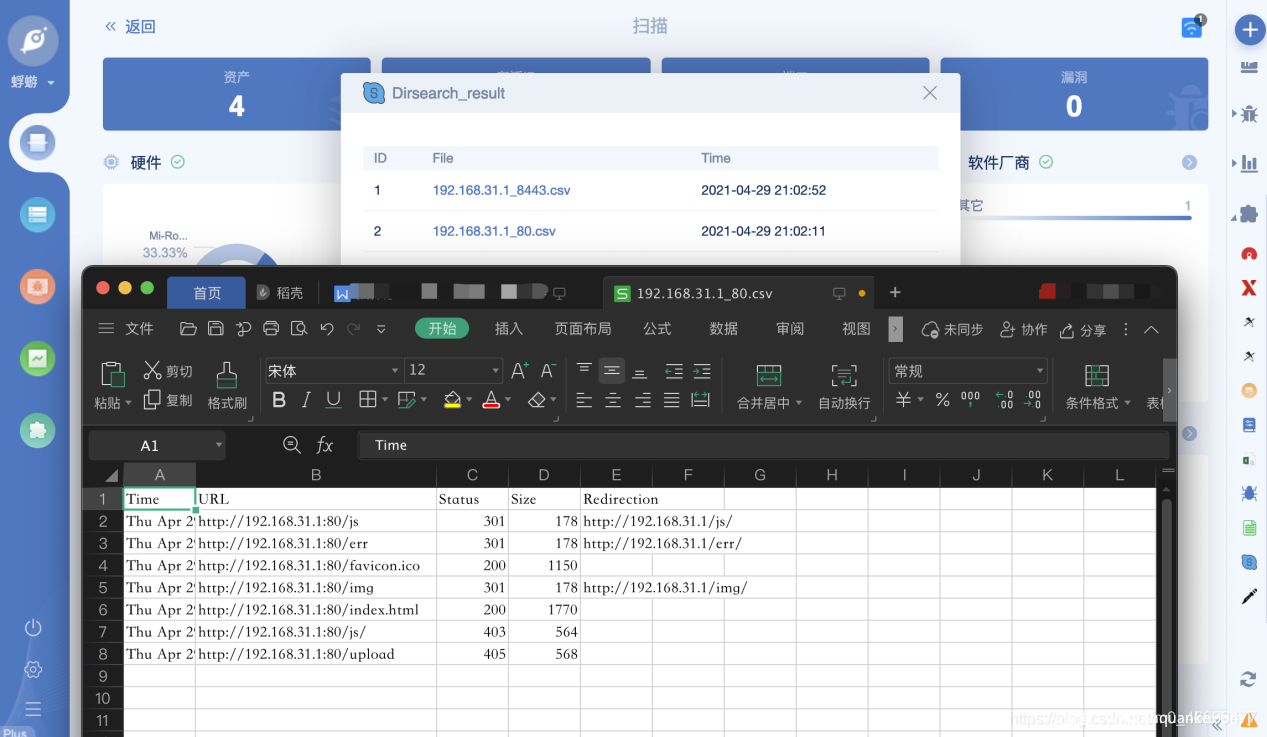Expand the cell name box dropdown

219,446
